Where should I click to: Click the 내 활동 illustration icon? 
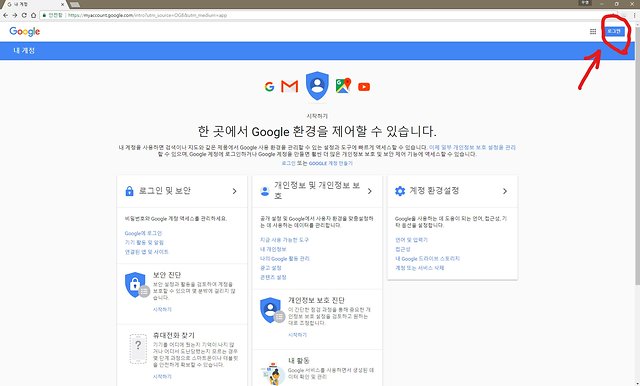273,373
